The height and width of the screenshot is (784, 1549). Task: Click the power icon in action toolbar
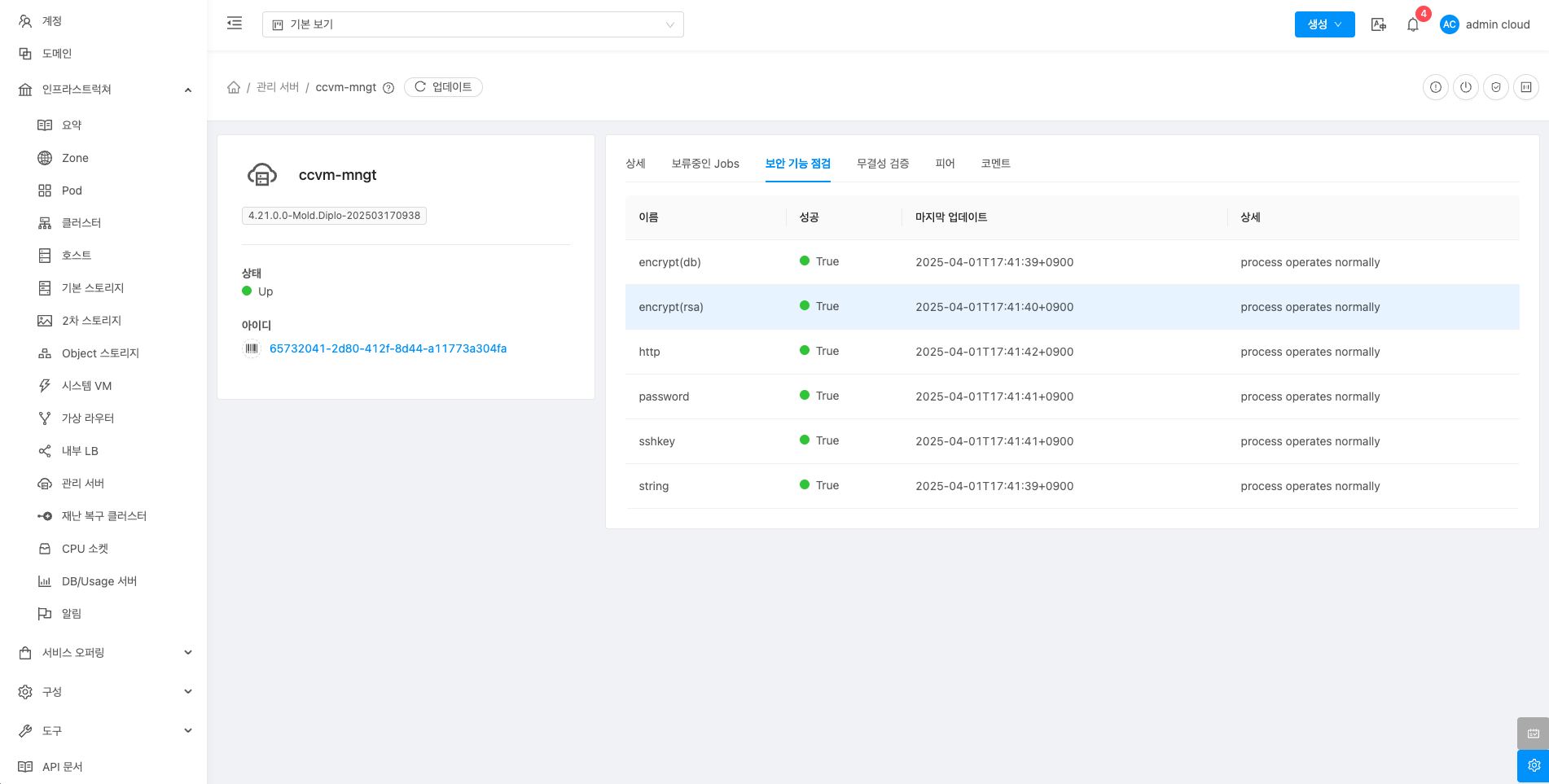pyautogui.click(x=1465, y=87)
